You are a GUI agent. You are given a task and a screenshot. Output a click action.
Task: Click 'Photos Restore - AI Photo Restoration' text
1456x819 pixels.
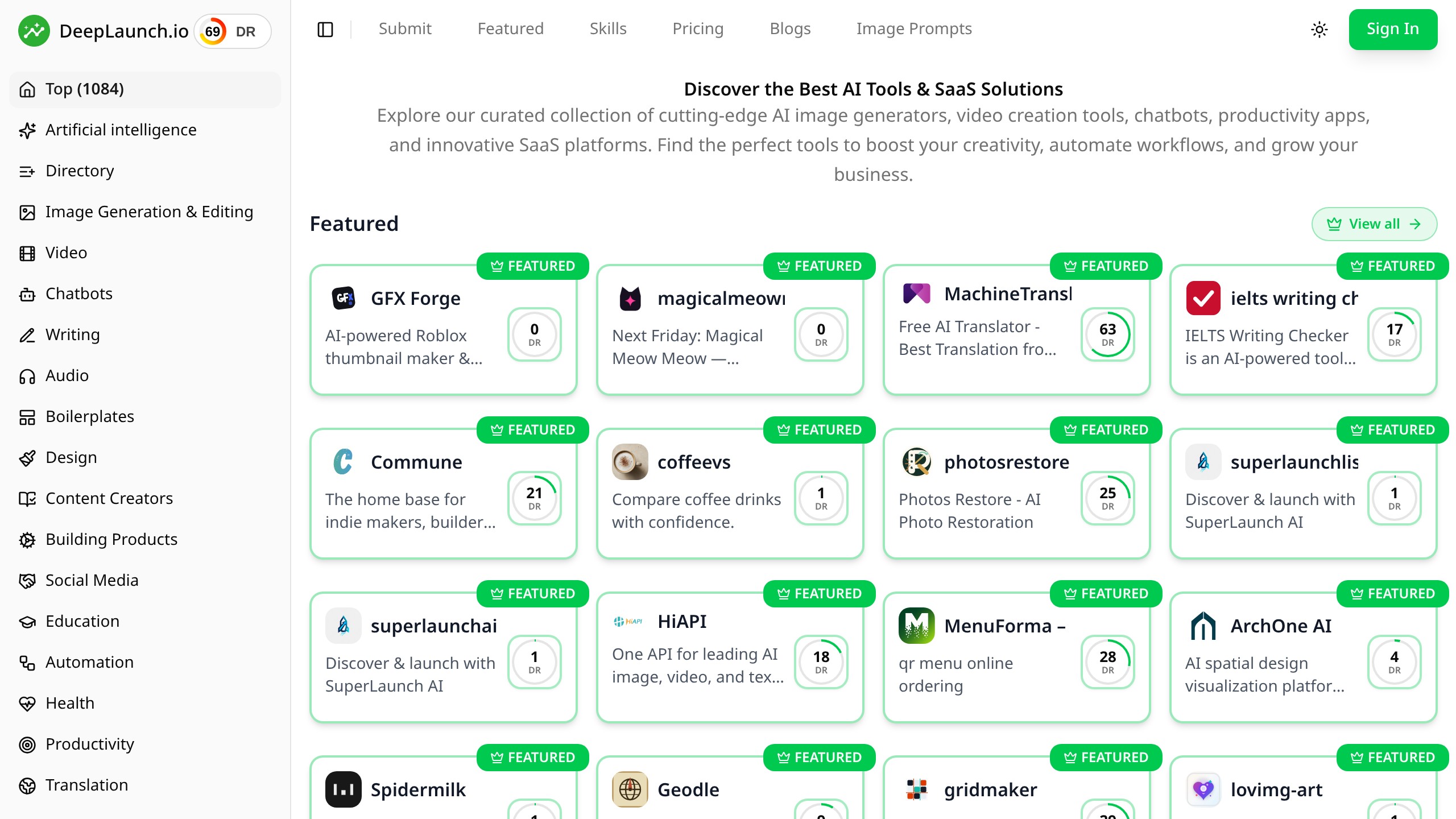(970, 511)
